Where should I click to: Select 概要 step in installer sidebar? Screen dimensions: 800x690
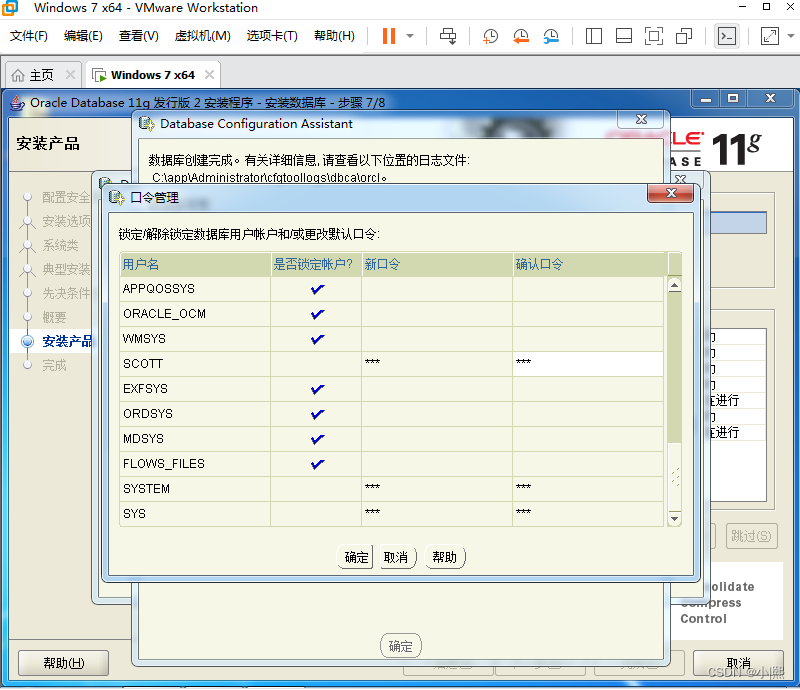click(x=54, y=317)
